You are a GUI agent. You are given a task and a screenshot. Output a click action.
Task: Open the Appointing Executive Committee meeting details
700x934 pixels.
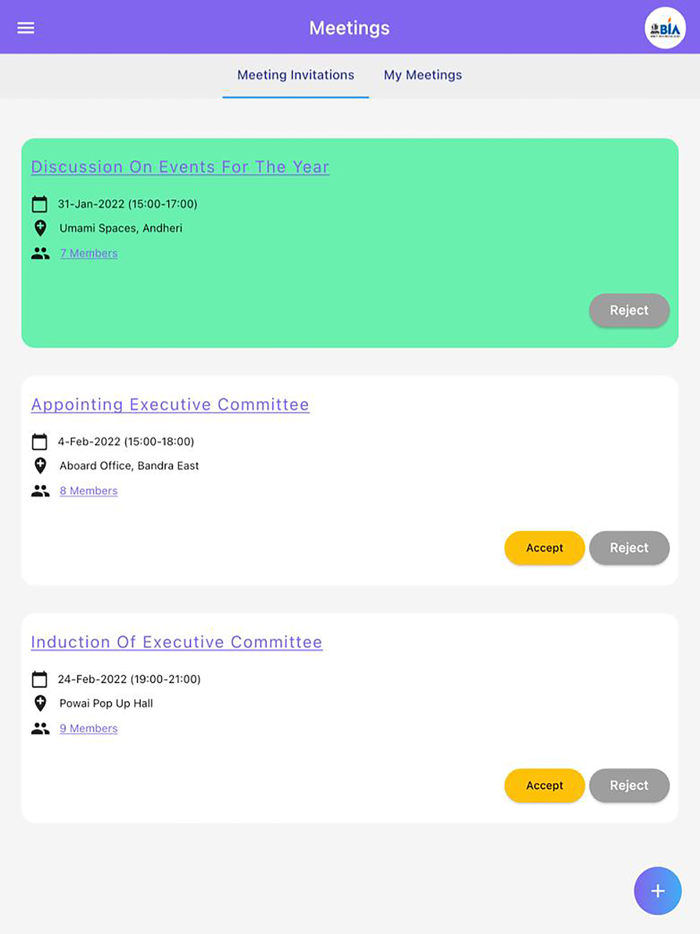[169, 404]
